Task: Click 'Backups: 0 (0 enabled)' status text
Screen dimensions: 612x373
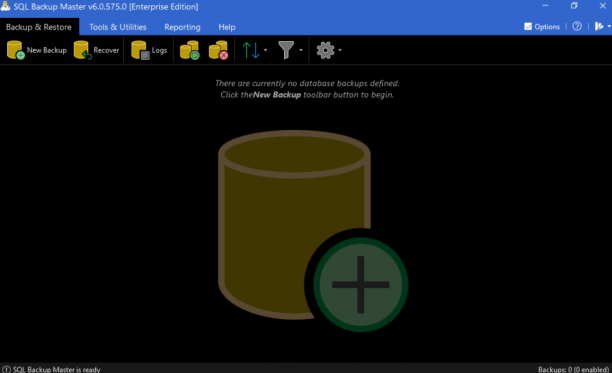Action: coord(573,369)
